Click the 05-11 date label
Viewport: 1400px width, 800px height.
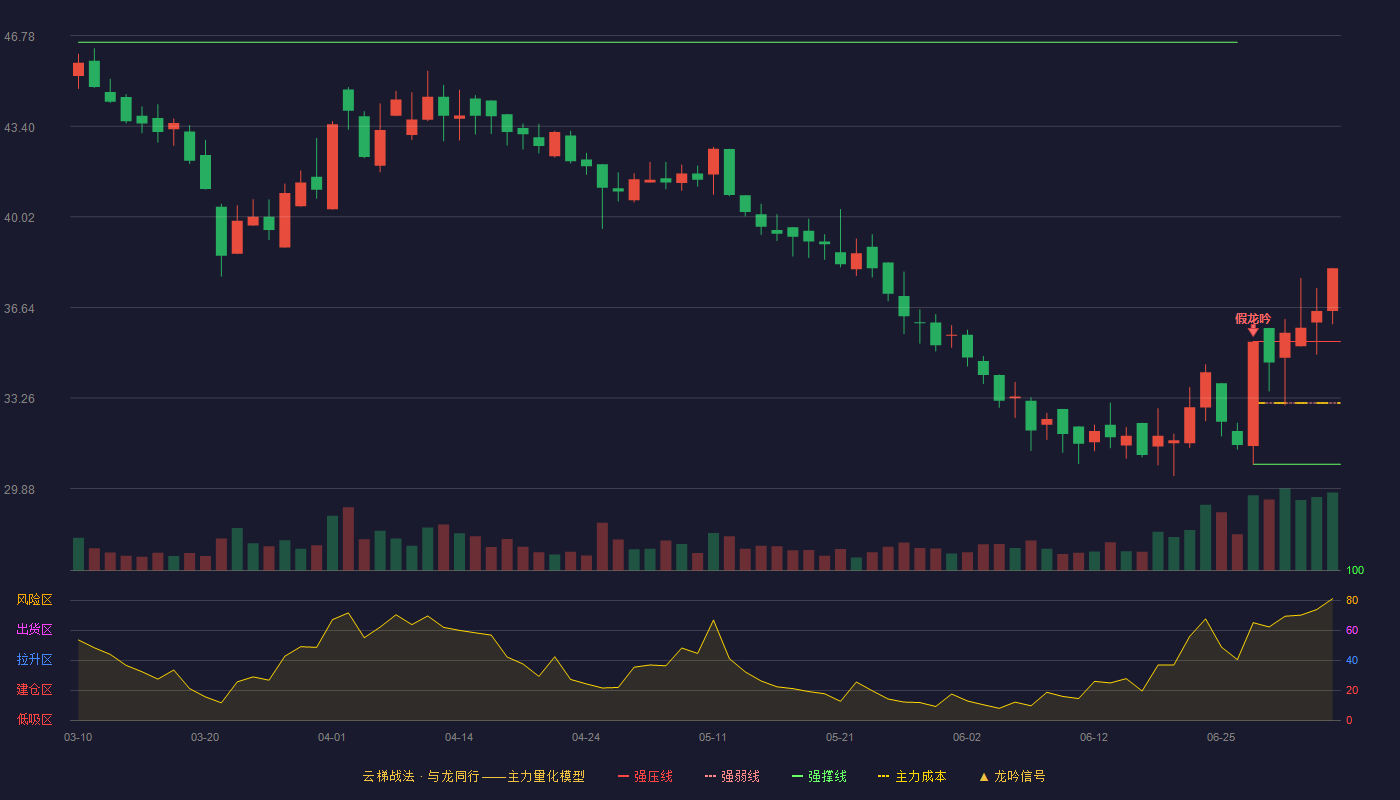point(713,737)
